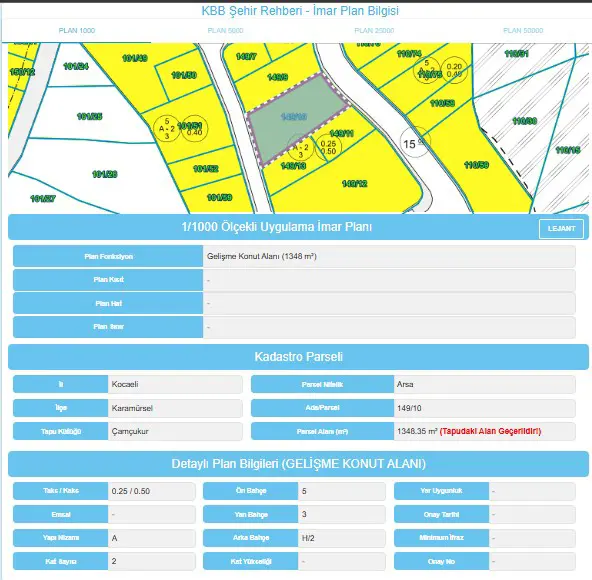Click the 'Detaylı Plan Bilgileri' section header
The height and width of the screenshot is (580, 592).
(x=298, y=464)
